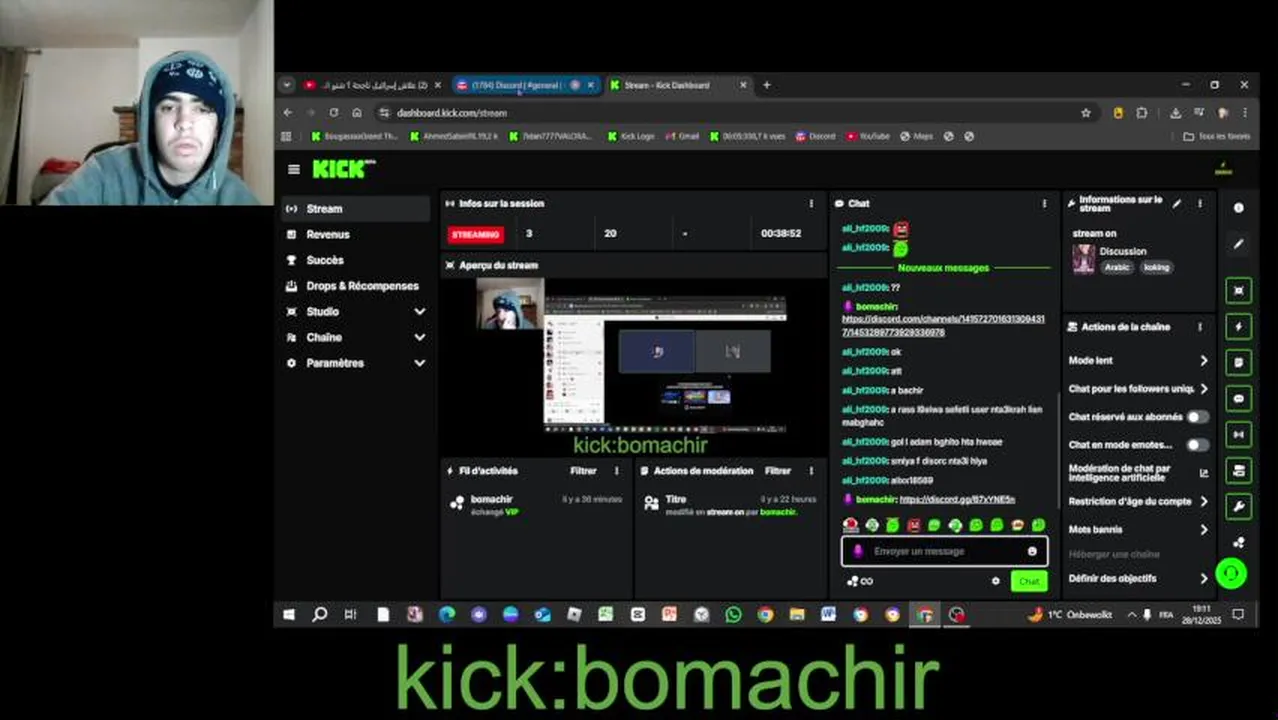Viewport: 1278px width, 720px height.
Task: Toggle Chat en mode emotes
Action: [x=1197, y=445]
